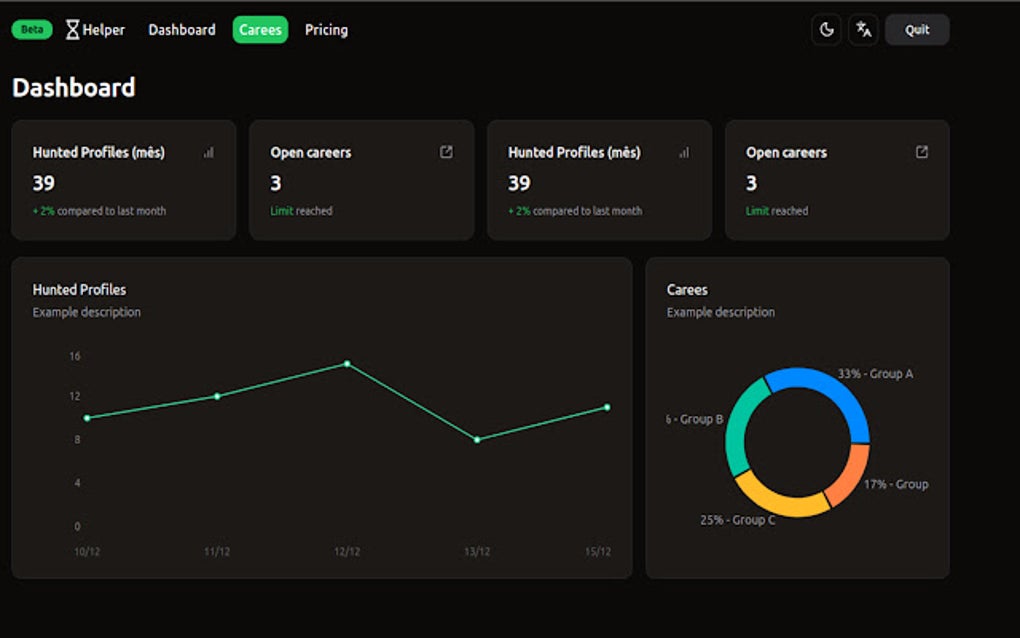Toggle dark mode with the moon icon
The height and width of the screenshot is (638, 1020).
coord(826,30)
